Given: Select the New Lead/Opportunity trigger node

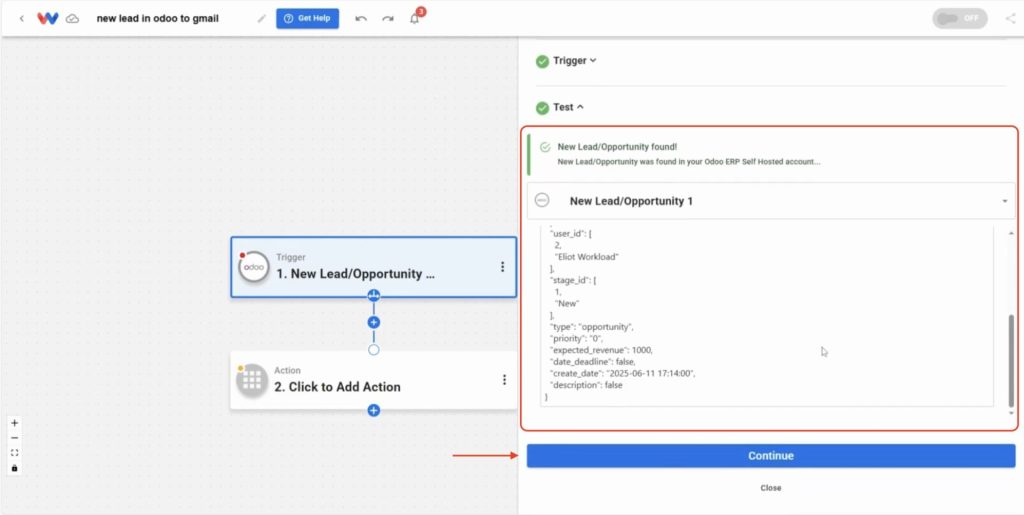Looking at the screenshot, I should tap(373, 267).
